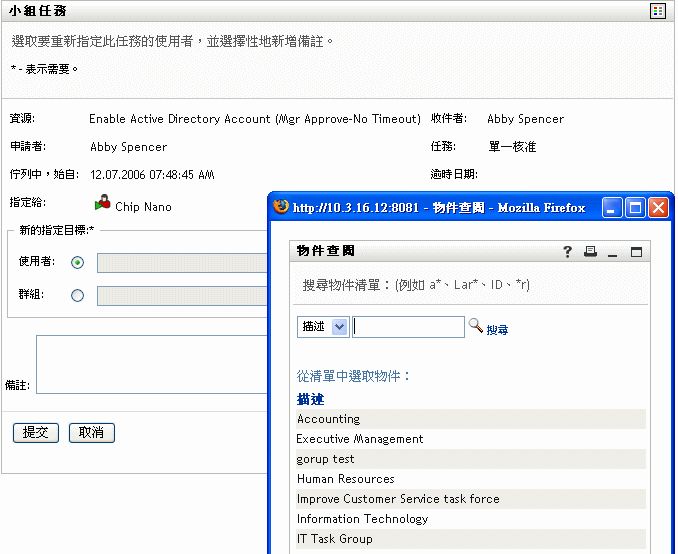Click inside the 備註 comments text area
Screen dimensions: 678x554
coord(152,364)
